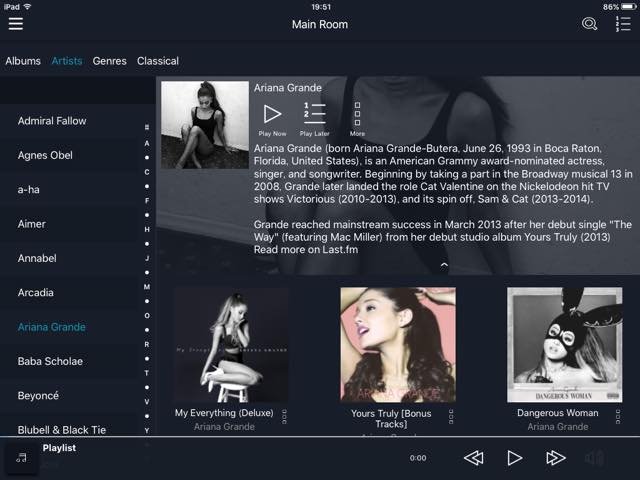Open the Playlist label in player bar
This screenshot has width=640, height=480.
click(59, 448)
